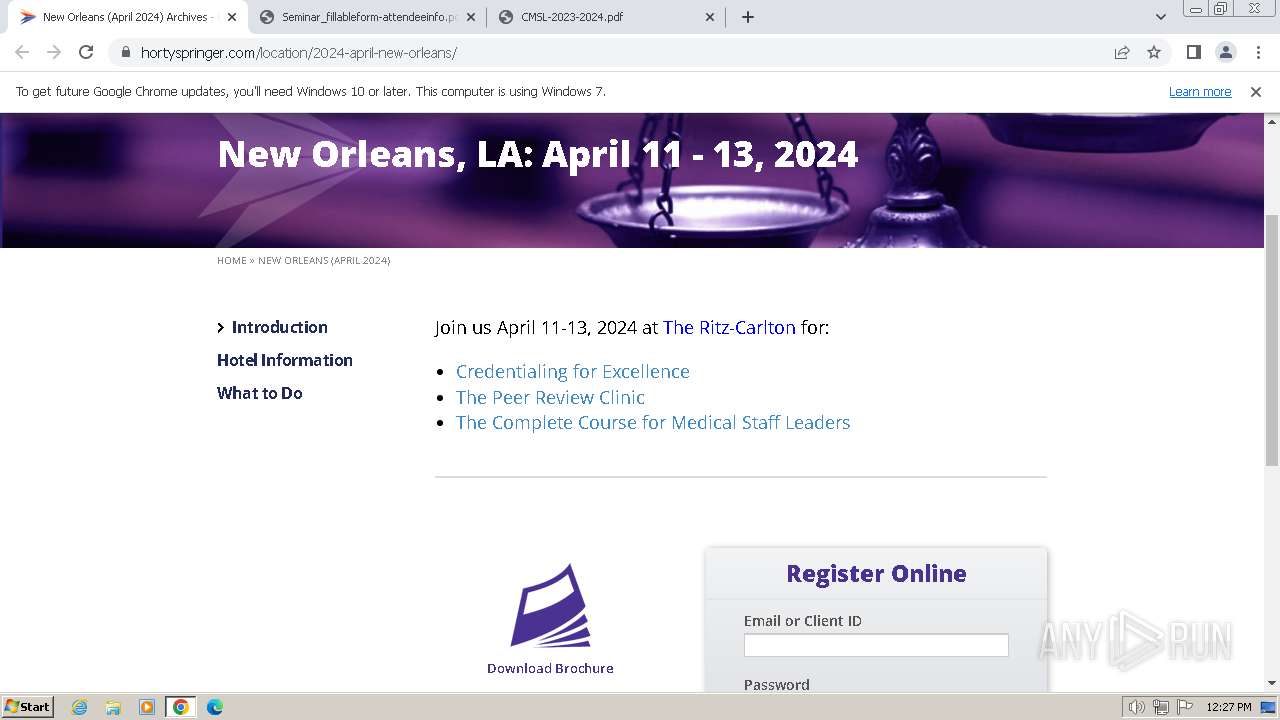1280x720 pixels.
Task: Open What to Do section
Action: [260, 393]
